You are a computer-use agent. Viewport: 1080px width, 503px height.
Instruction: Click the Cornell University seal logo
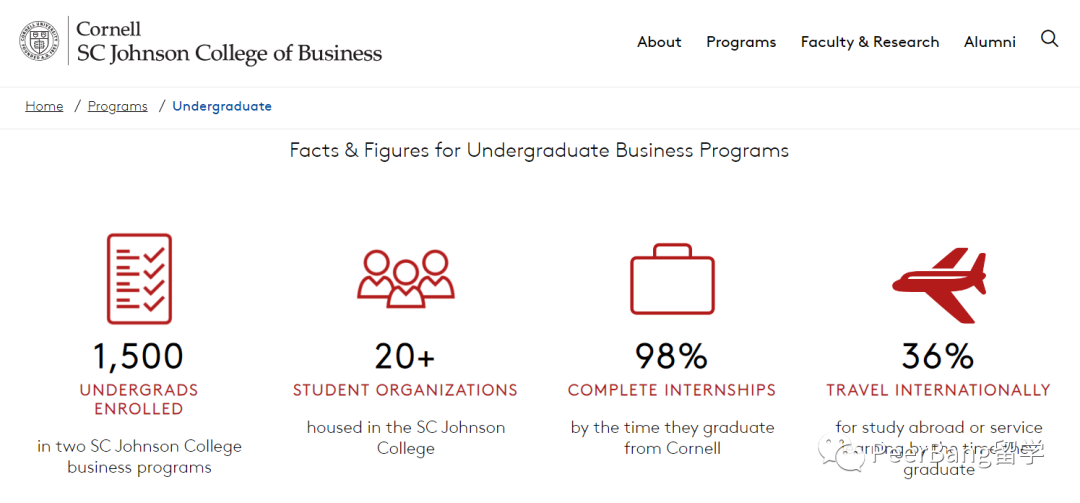click(x=39, y=41)
